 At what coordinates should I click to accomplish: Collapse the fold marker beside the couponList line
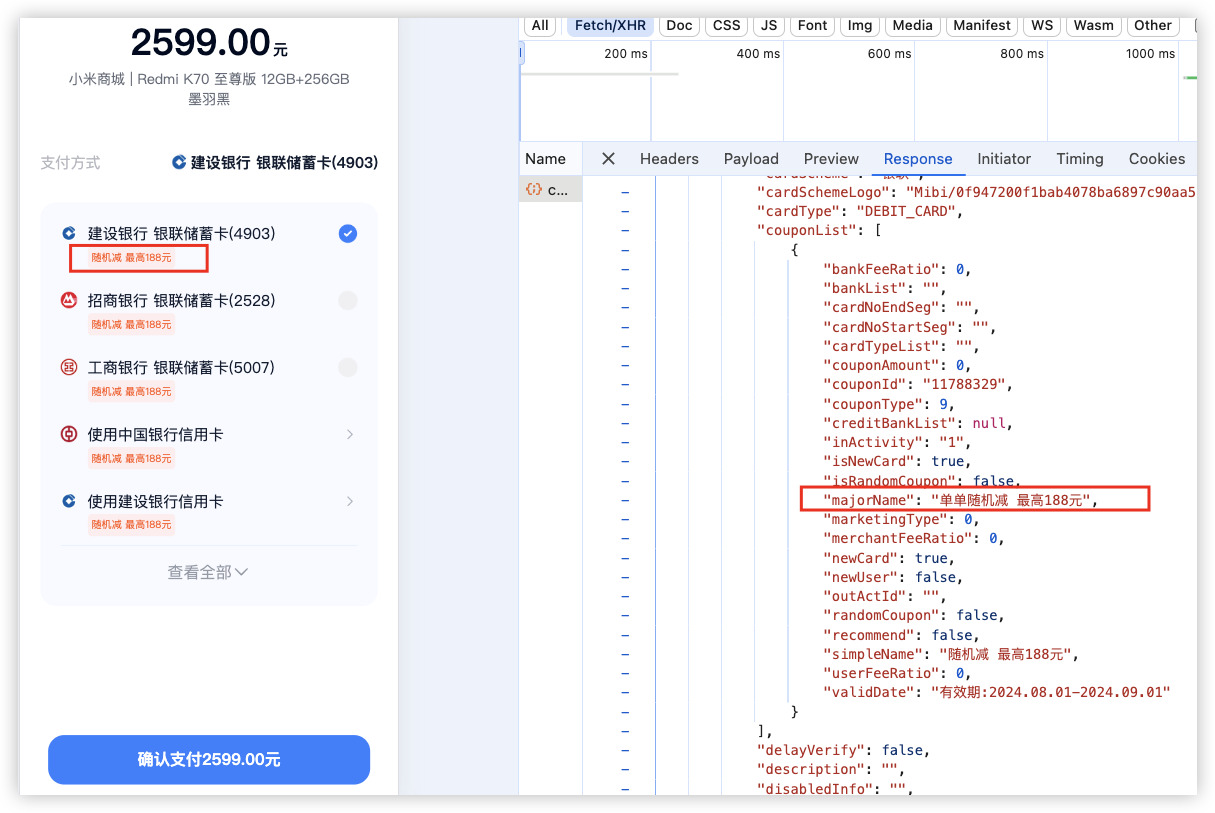pyautogui.click(x=625, y=230)
